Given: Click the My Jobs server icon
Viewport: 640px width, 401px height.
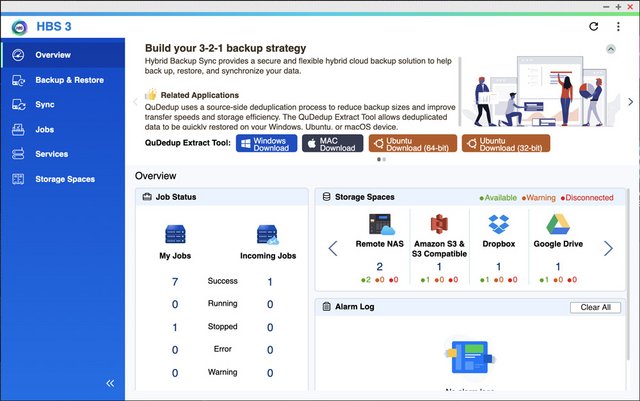Looking at the screenshot, I should [175, 234].
